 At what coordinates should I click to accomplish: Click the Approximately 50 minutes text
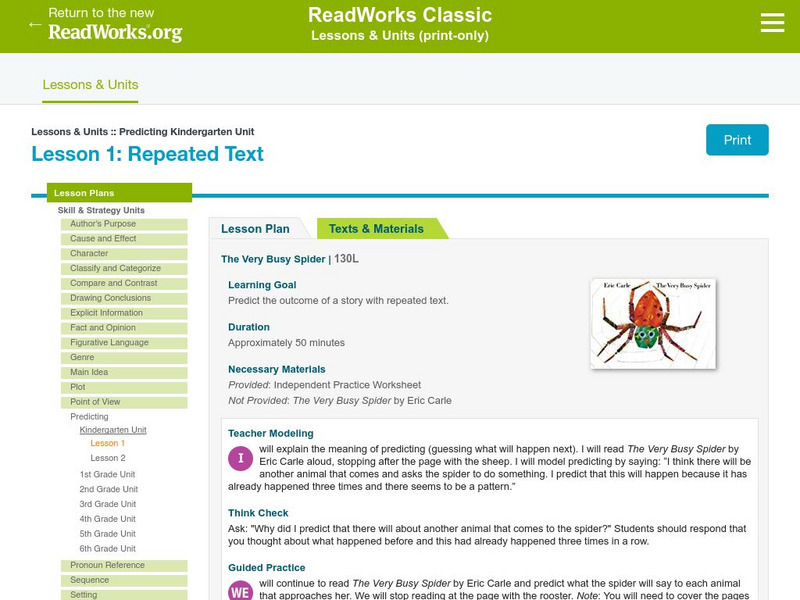[286, 343]
